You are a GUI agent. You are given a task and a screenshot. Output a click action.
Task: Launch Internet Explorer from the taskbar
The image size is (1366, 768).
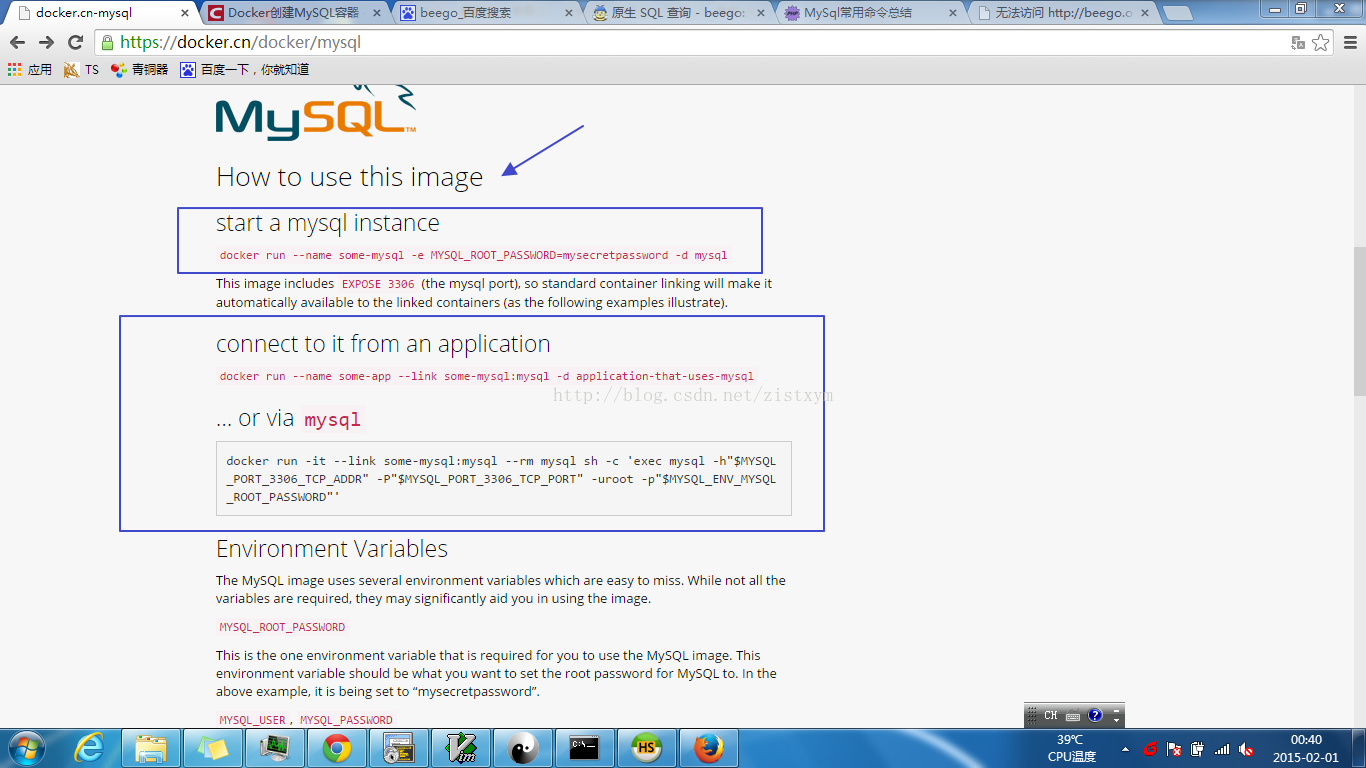tap(90, 748)
